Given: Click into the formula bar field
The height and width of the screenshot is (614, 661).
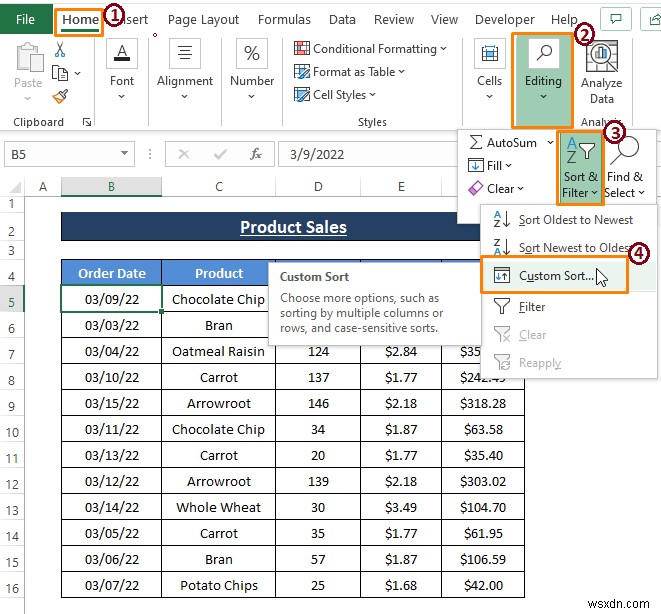Looking at the screenshot, I should [x=367, y=154].
